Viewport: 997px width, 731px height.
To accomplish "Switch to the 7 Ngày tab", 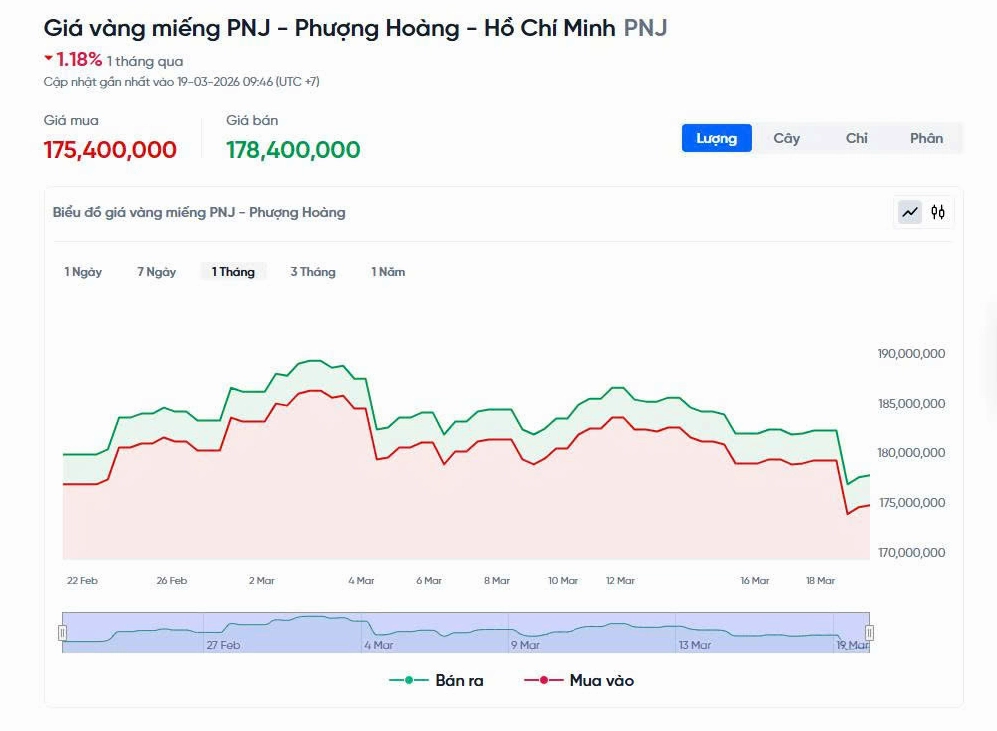I will (157, 271).
